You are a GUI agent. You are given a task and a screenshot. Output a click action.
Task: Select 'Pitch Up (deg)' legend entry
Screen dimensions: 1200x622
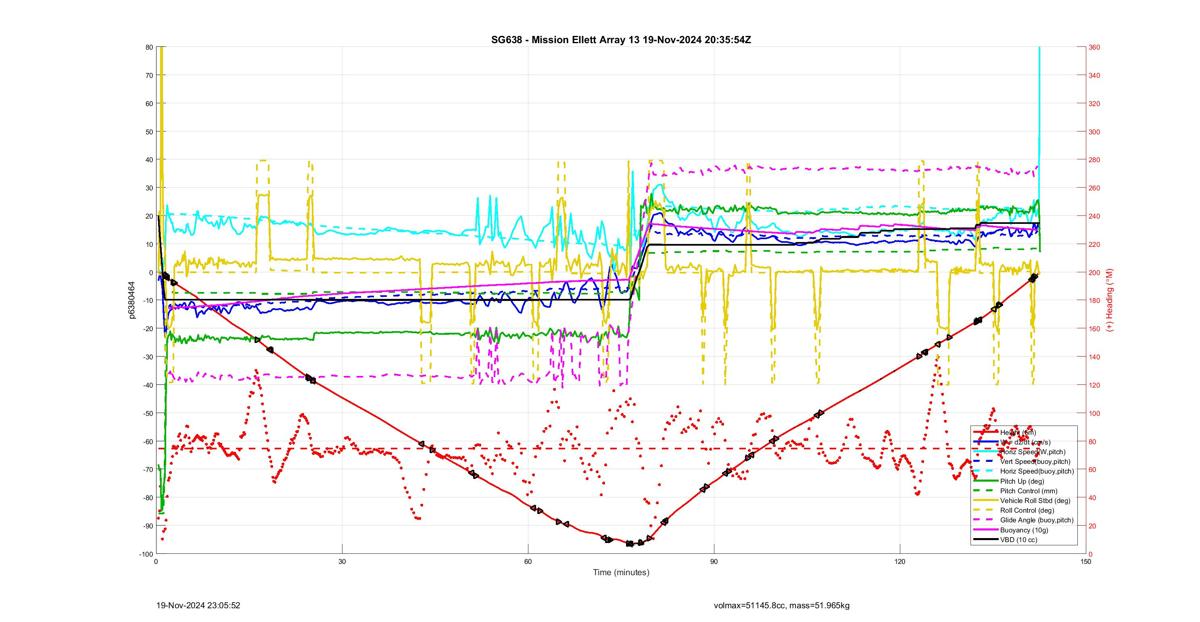[1024, 480]
